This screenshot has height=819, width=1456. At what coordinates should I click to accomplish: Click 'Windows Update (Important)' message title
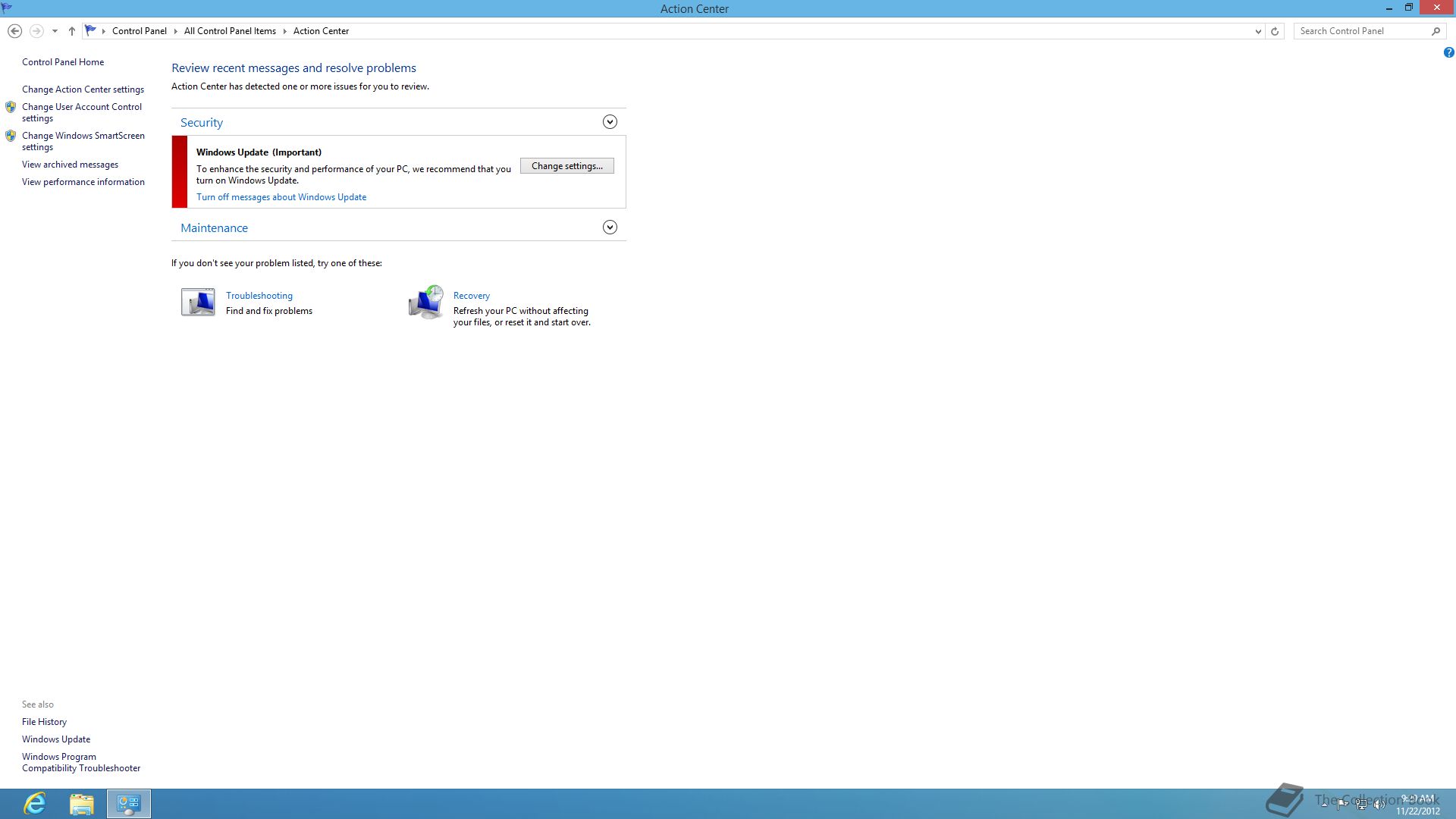point(259,152)
